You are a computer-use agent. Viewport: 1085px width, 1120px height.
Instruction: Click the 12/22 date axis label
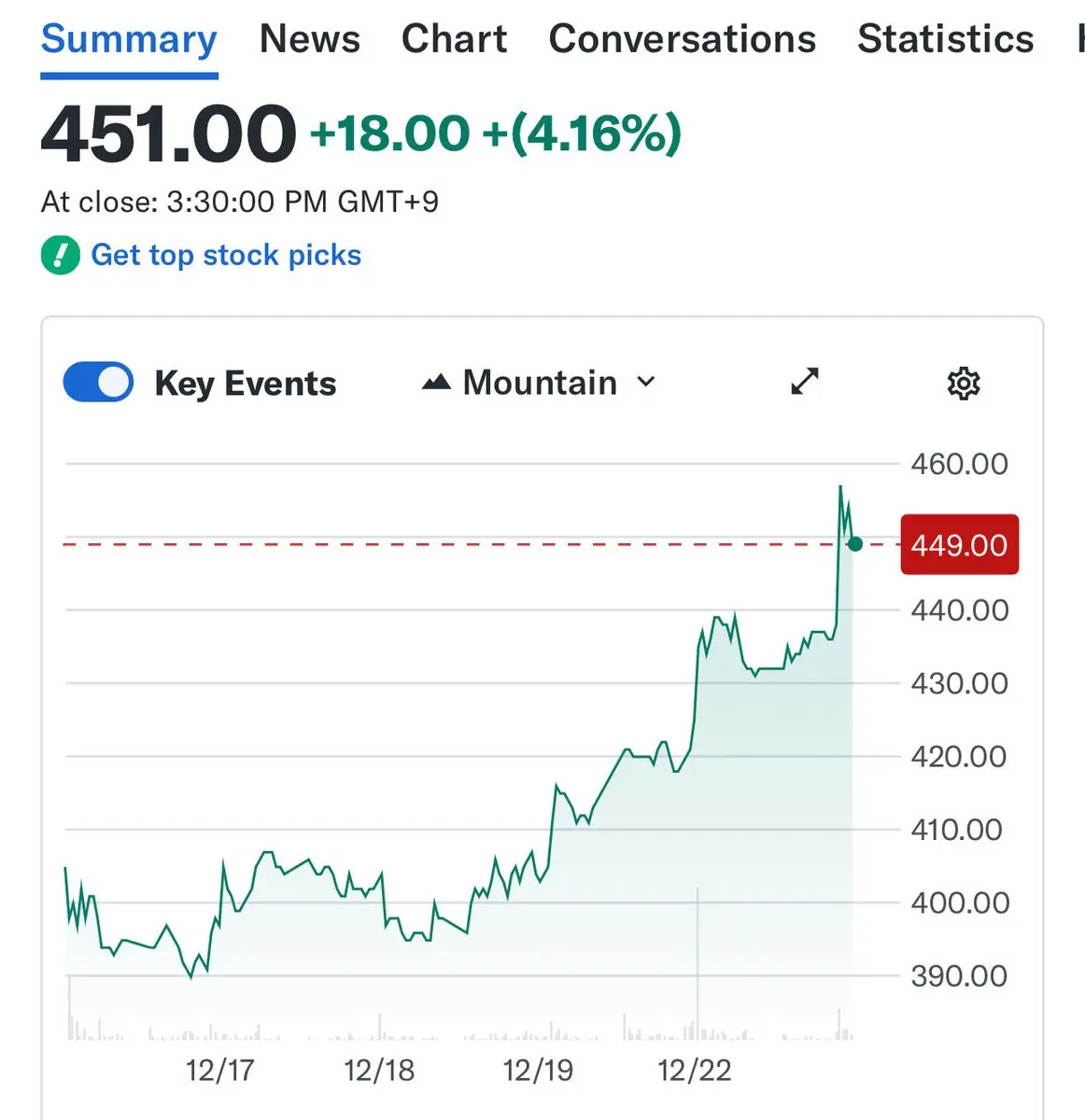(x=694, y=1070)
